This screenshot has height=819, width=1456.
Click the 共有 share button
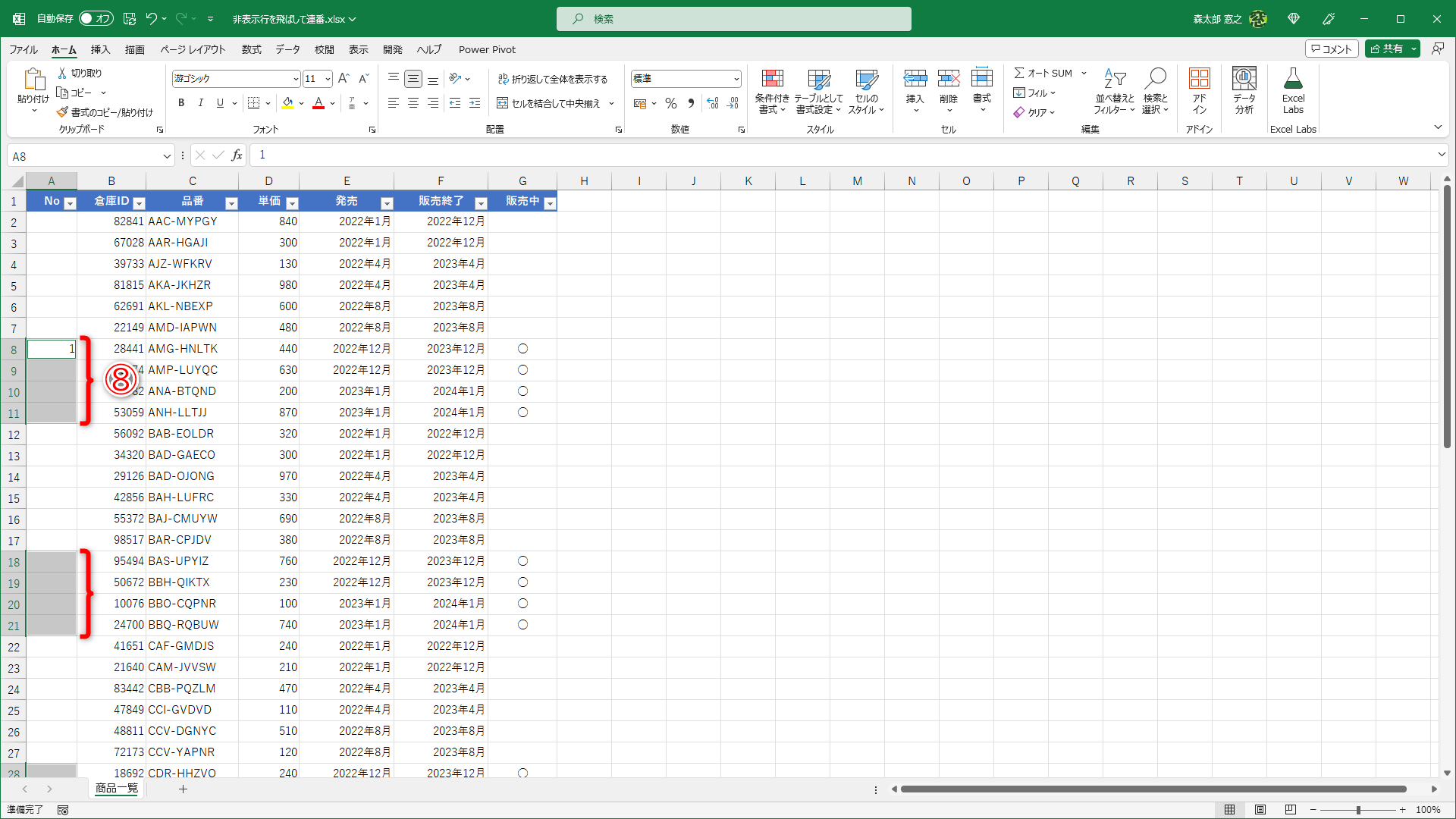pyautogui.click(x=1386, y=49)
